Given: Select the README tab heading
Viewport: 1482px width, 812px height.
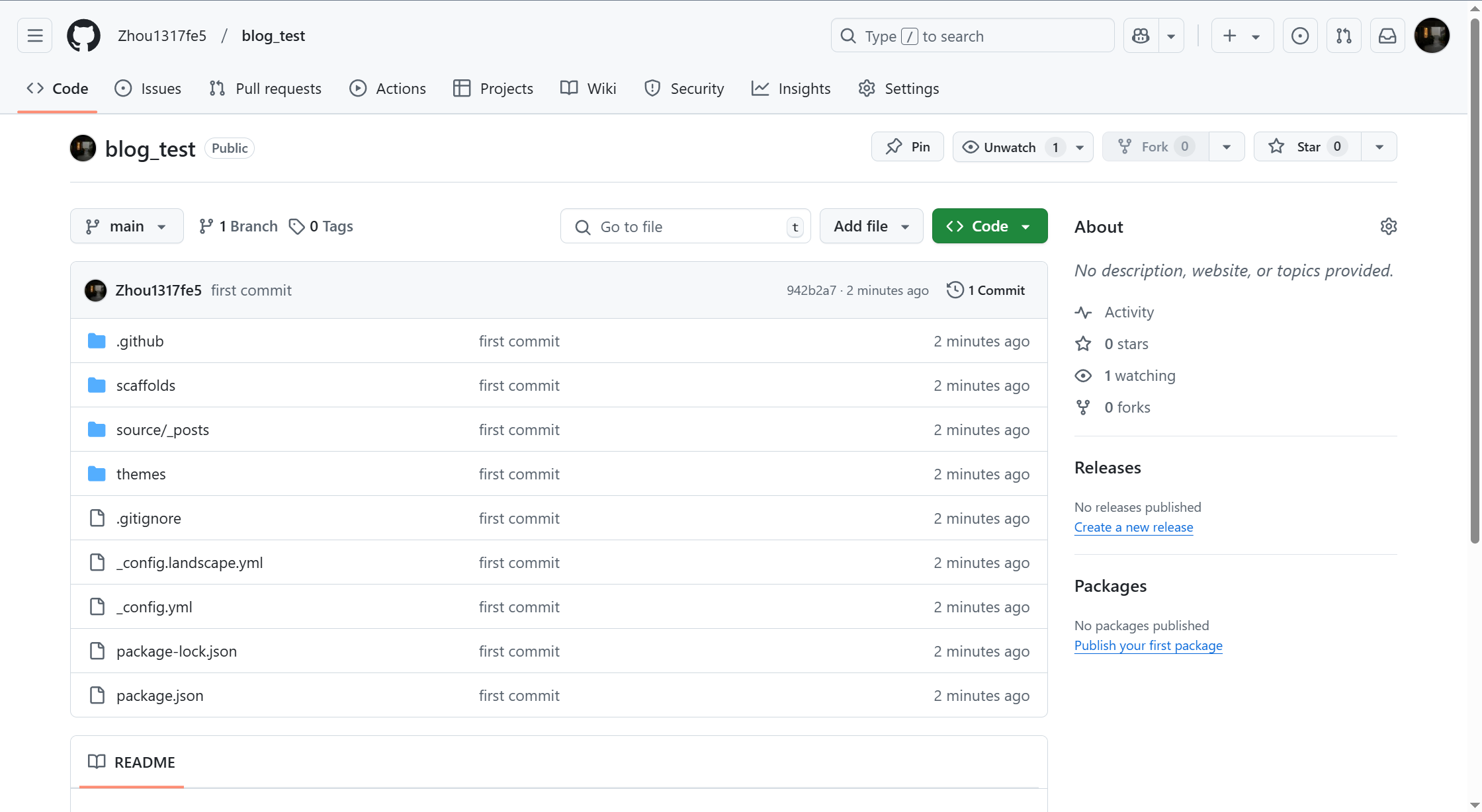Looking at the screenshot, I should [132, 762].
